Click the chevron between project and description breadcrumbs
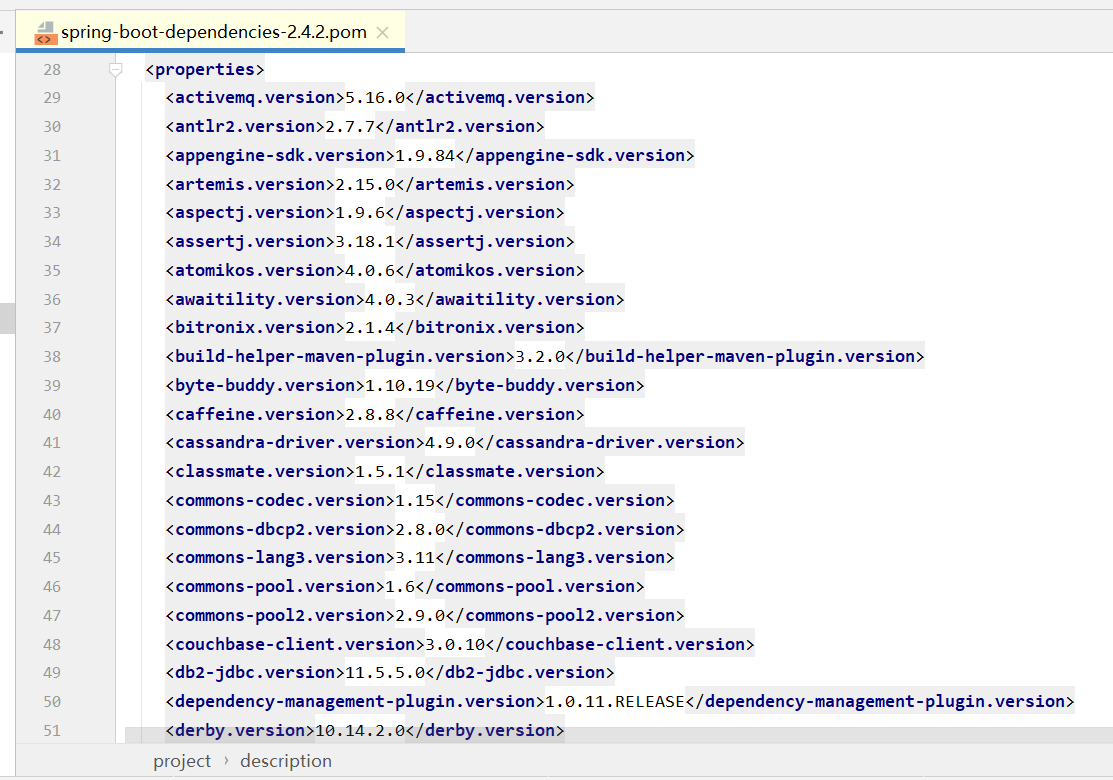 click(226, 761)
